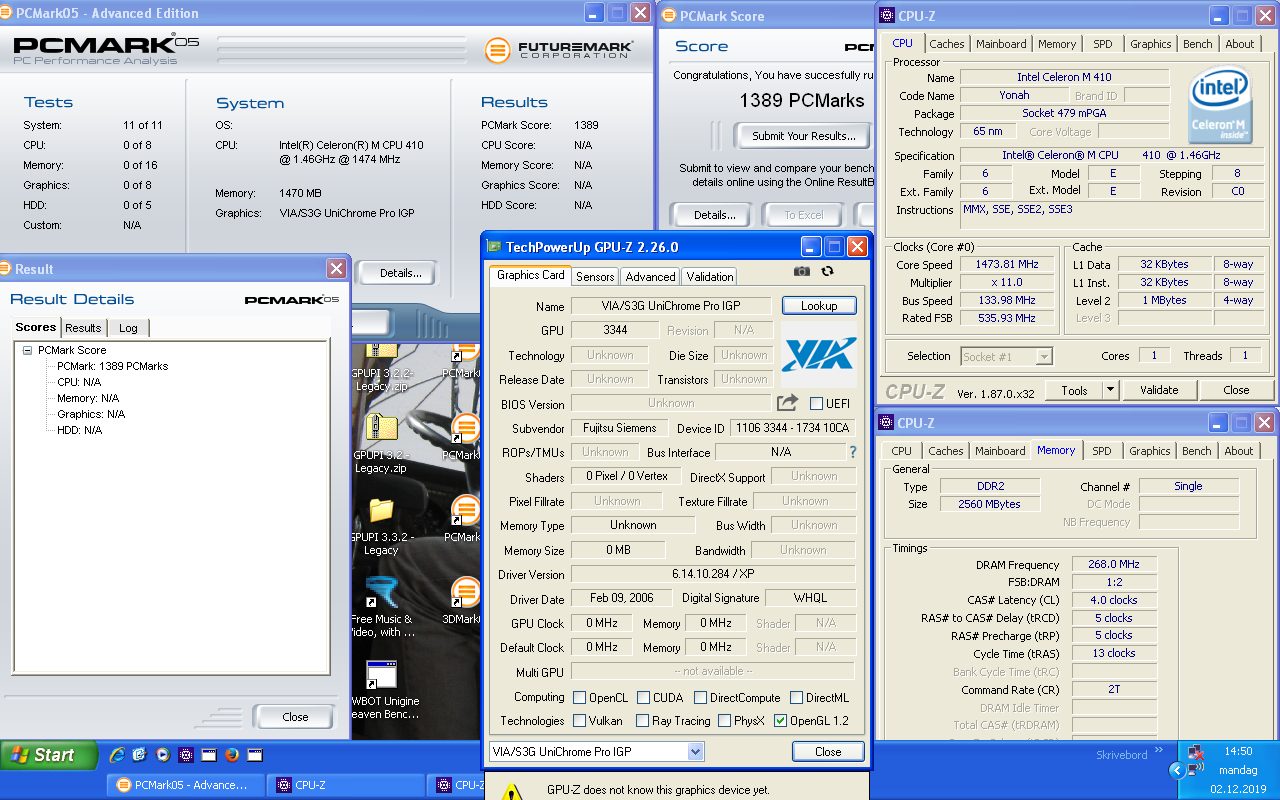Click the VIA vendor logo in GPU-Z

(x=819, y=355)
